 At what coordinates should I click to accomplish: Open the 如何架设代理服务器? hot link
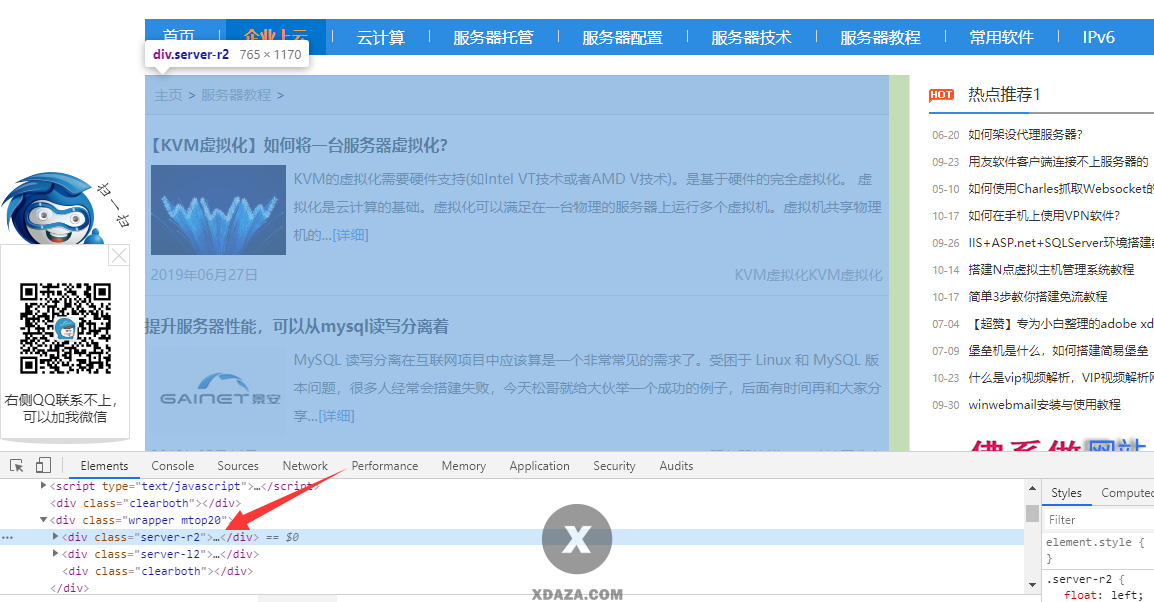click(1025, 135)
